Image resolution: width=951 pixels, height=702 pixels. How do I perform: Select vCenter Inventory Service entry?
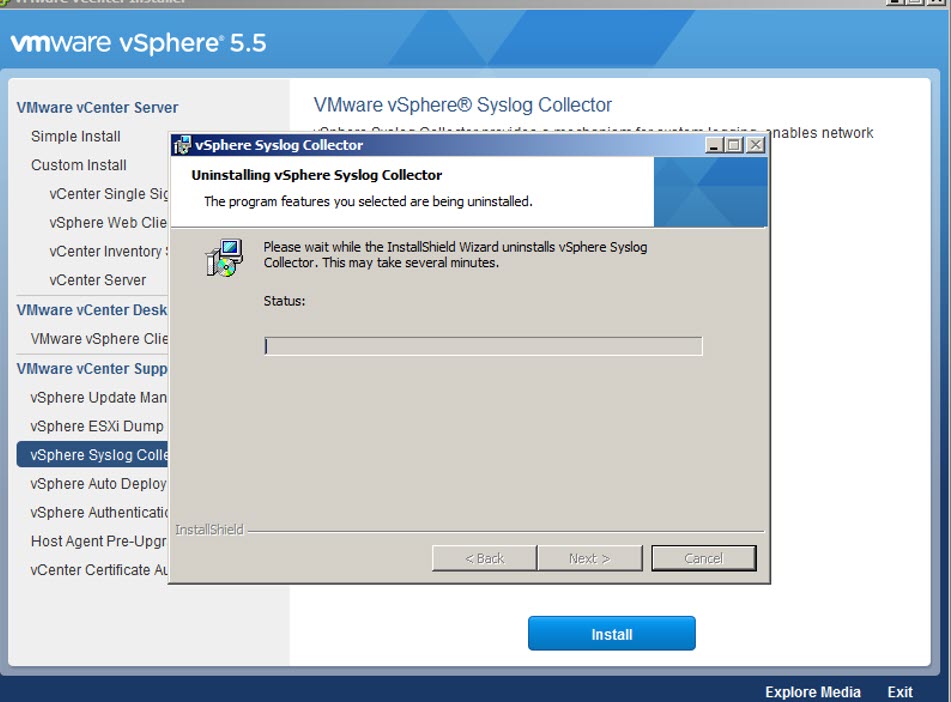(x=108, y=251)
